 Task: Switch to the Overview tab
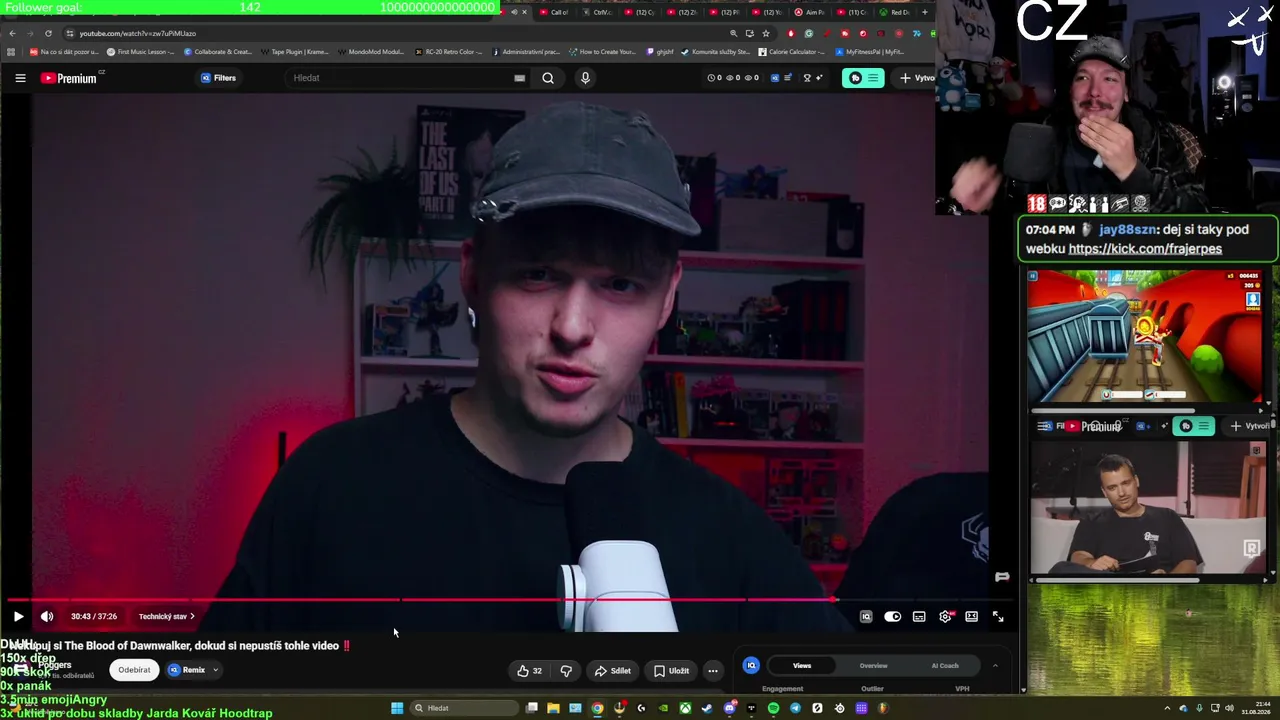[x=873, y=666]
